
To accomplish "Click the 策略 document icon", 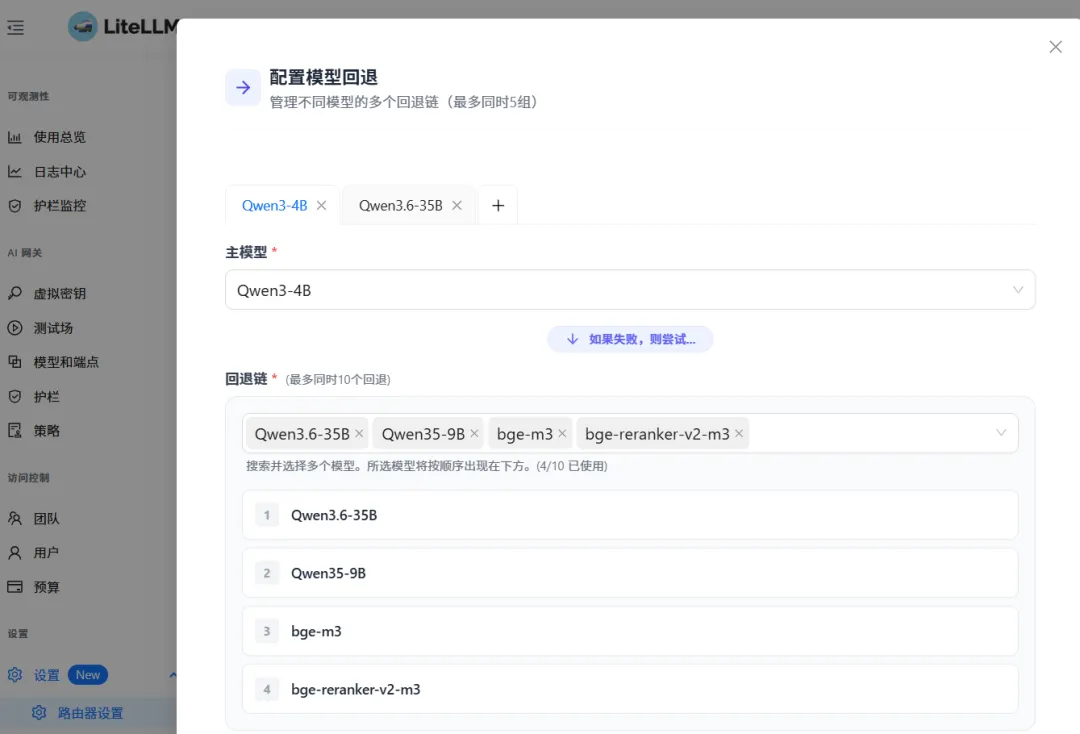I will (14, 431).
